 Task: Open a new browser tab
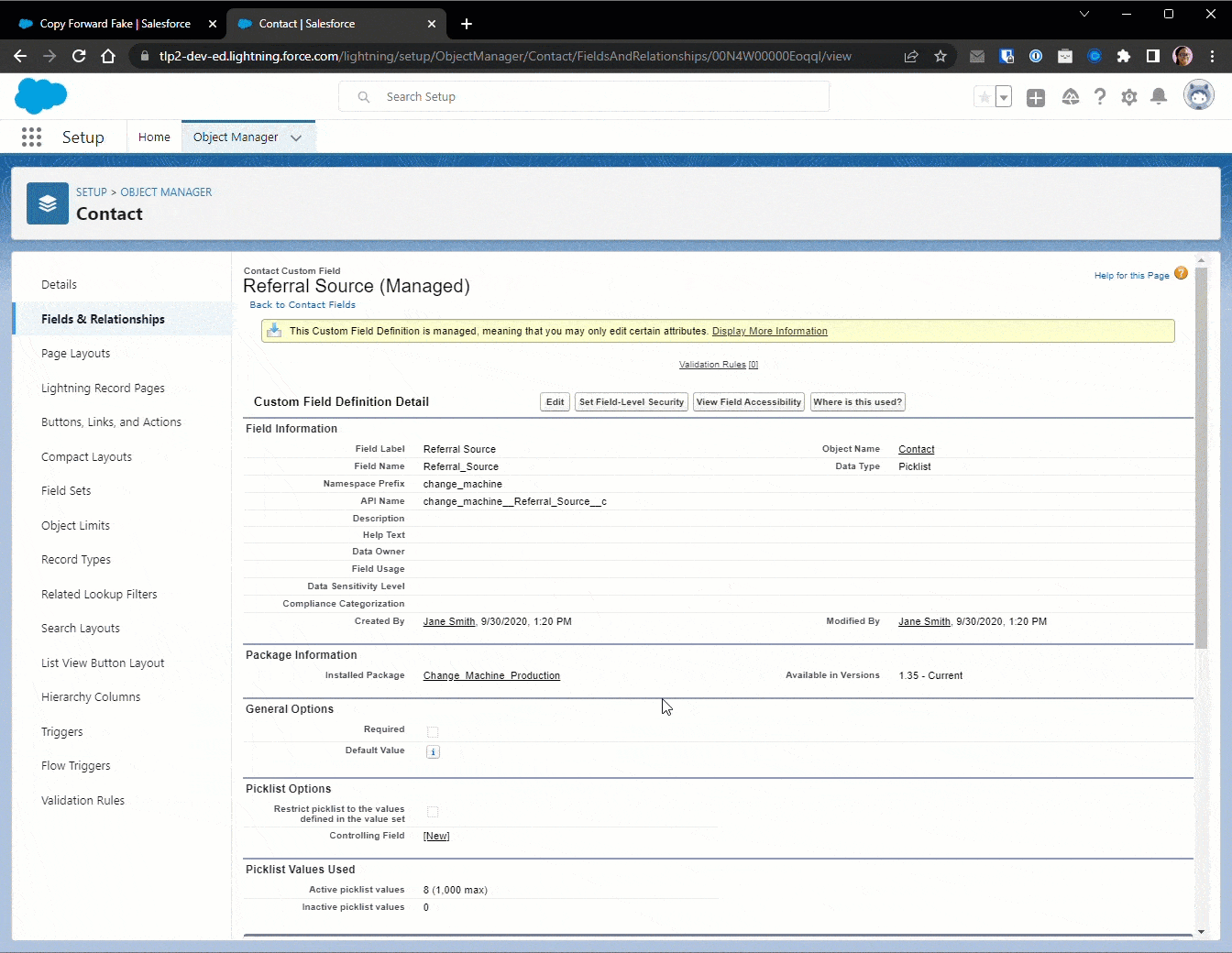pyautogui.click(x=467, y=24)
